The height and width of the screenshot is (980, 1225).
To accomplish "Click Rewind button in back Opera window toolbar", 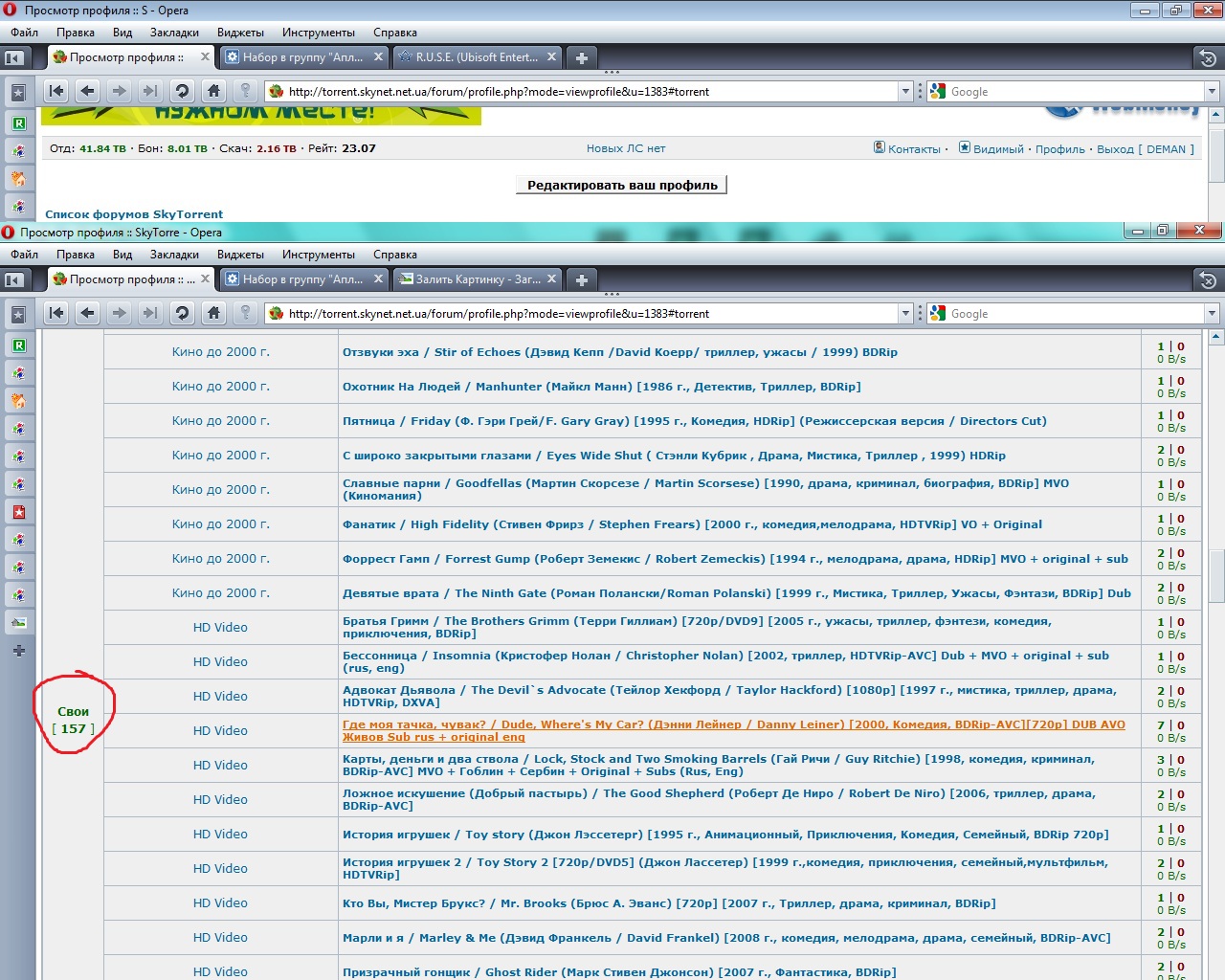I will (x=56, y=91).
